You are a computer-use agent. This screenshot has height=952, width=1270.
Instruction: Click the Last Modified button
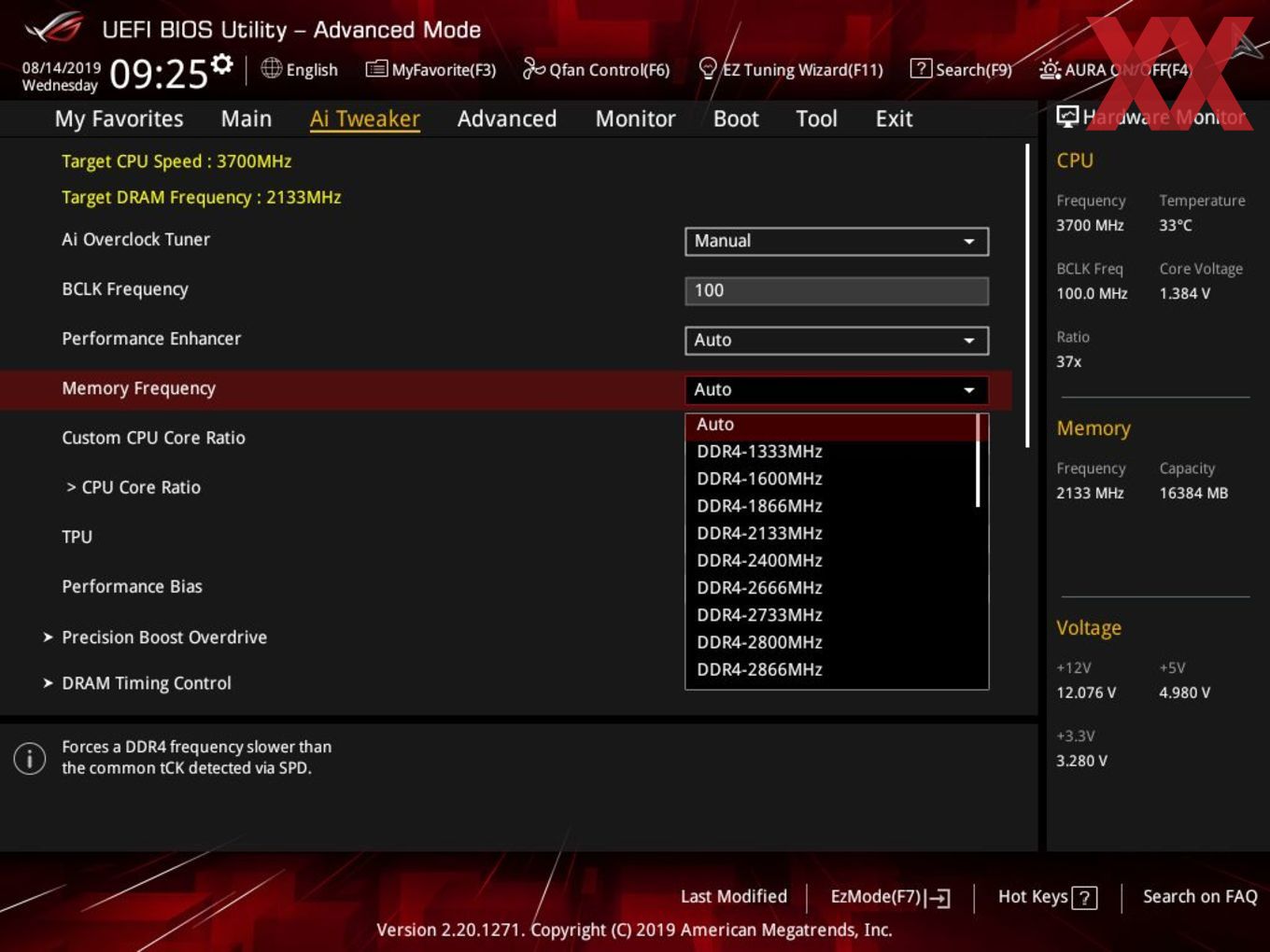pos(734,897)
